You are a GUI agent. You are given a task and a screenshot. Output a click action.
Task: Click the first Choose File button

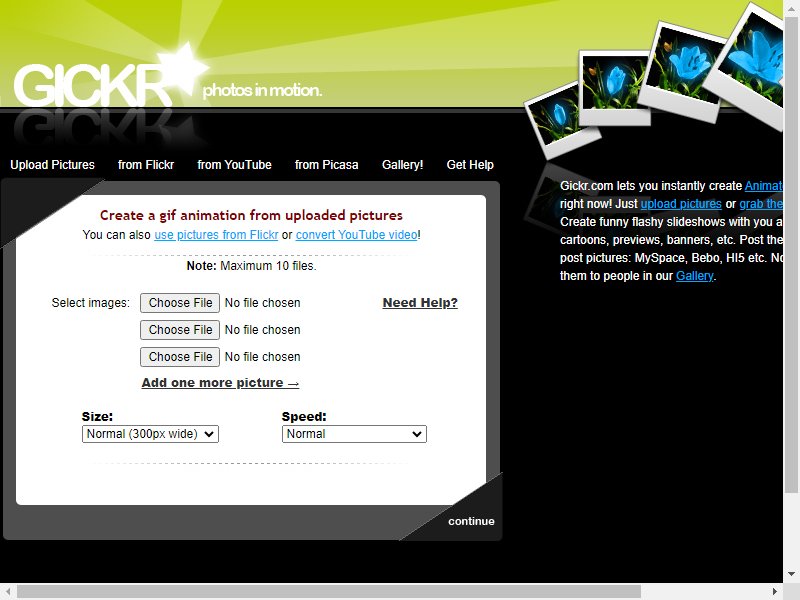pos(180,303)
